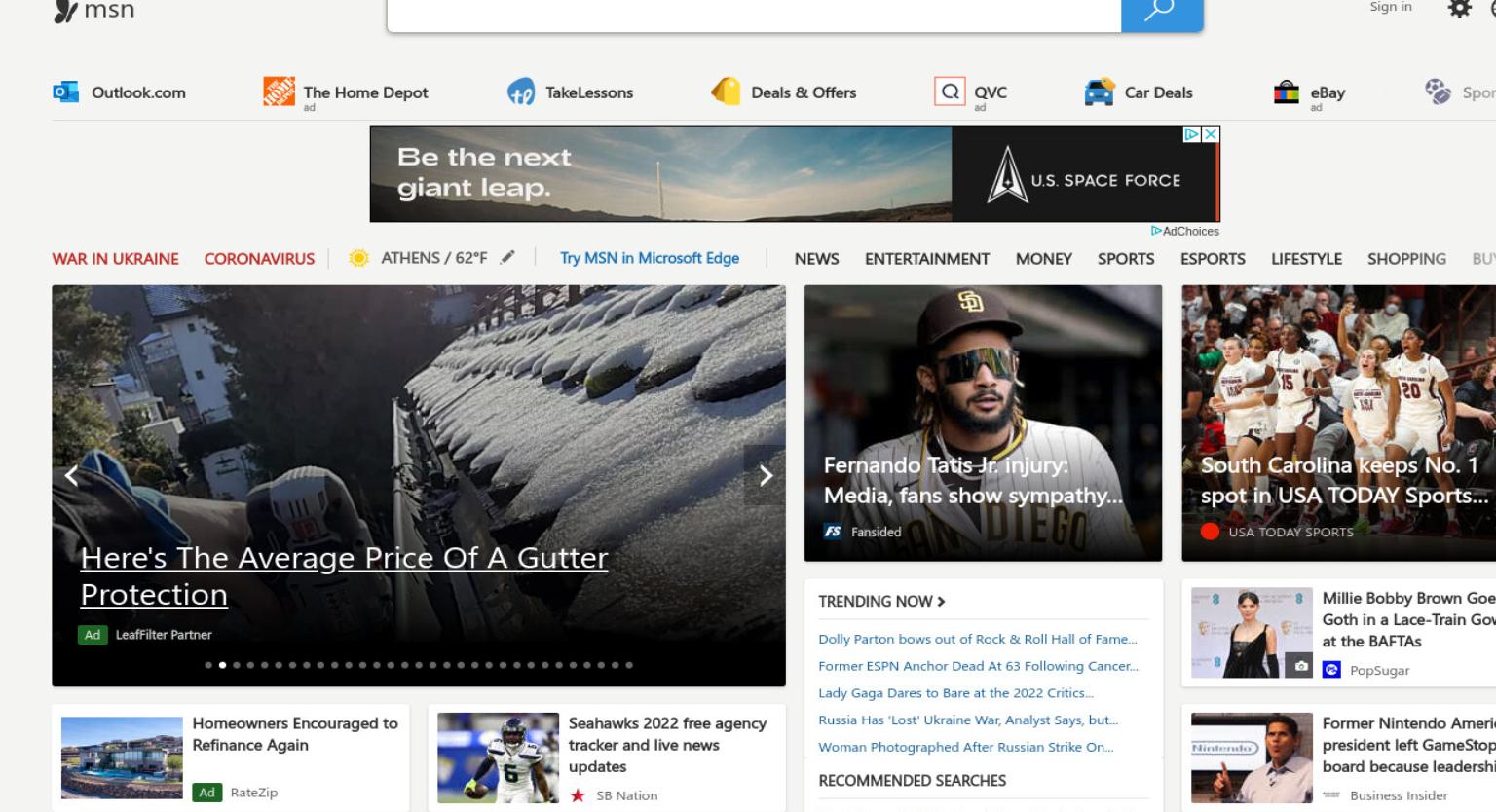Open Lady Gaga Dares to Bare link
The width and height of the screenshot is (1496, 812).
[955, 693]
